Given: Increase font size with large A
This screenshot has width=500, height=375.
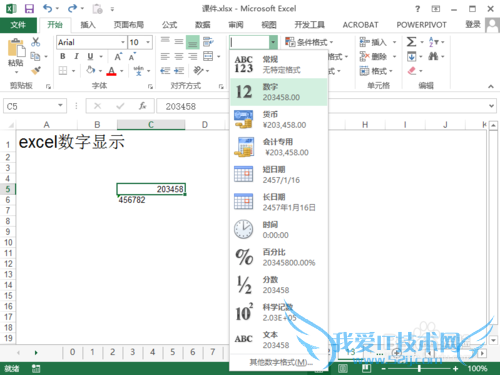Looking at the screenshot, I should point(118,57).
